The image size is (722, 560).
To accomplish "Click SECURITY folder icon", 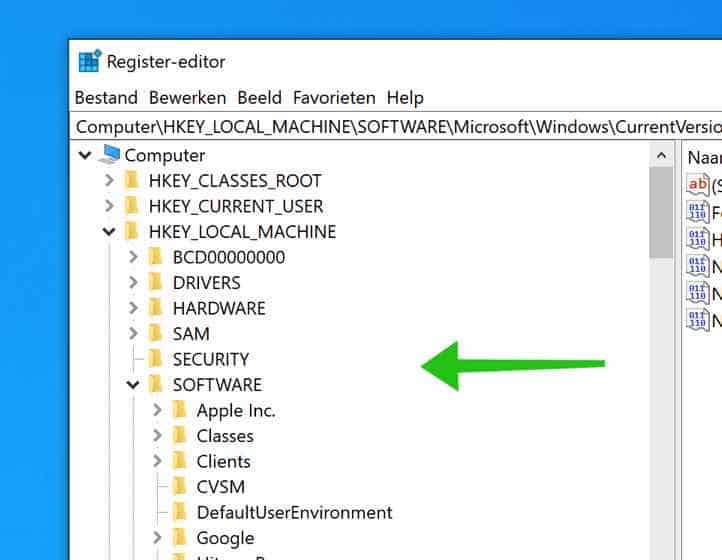I will point(156,359).
